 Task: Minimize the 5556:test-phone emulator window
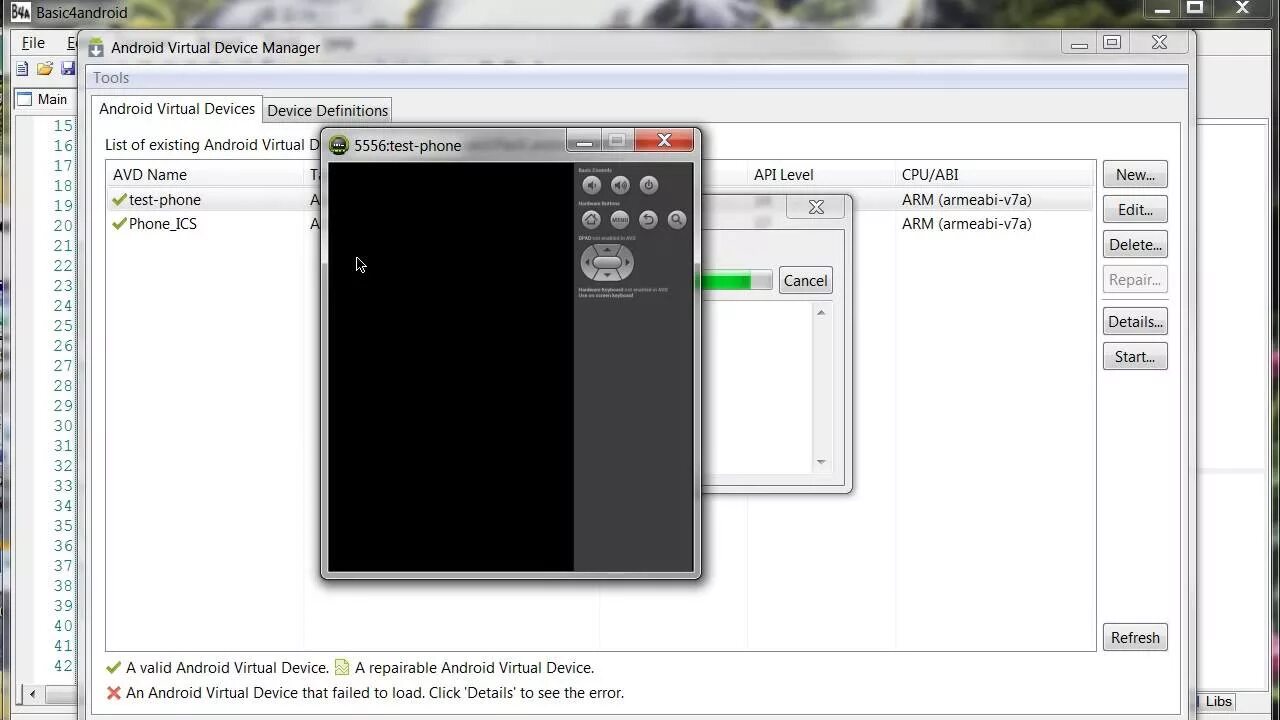pos(584,142)
